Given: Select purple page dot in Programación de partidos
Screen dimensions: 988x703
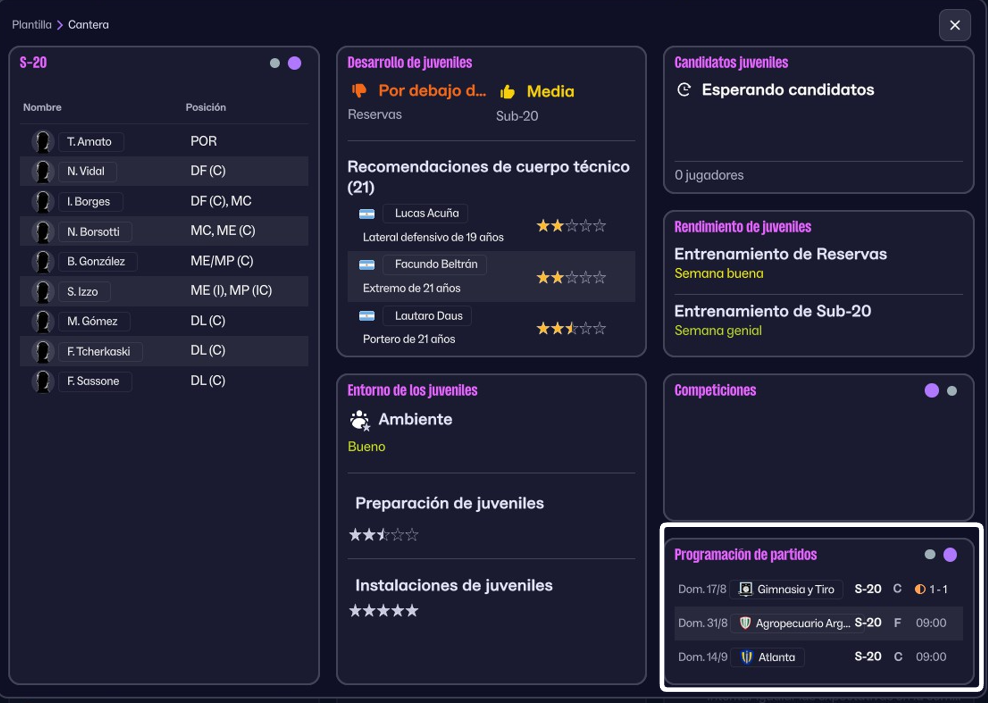Looking at the screenshot, I should (950, 554).
